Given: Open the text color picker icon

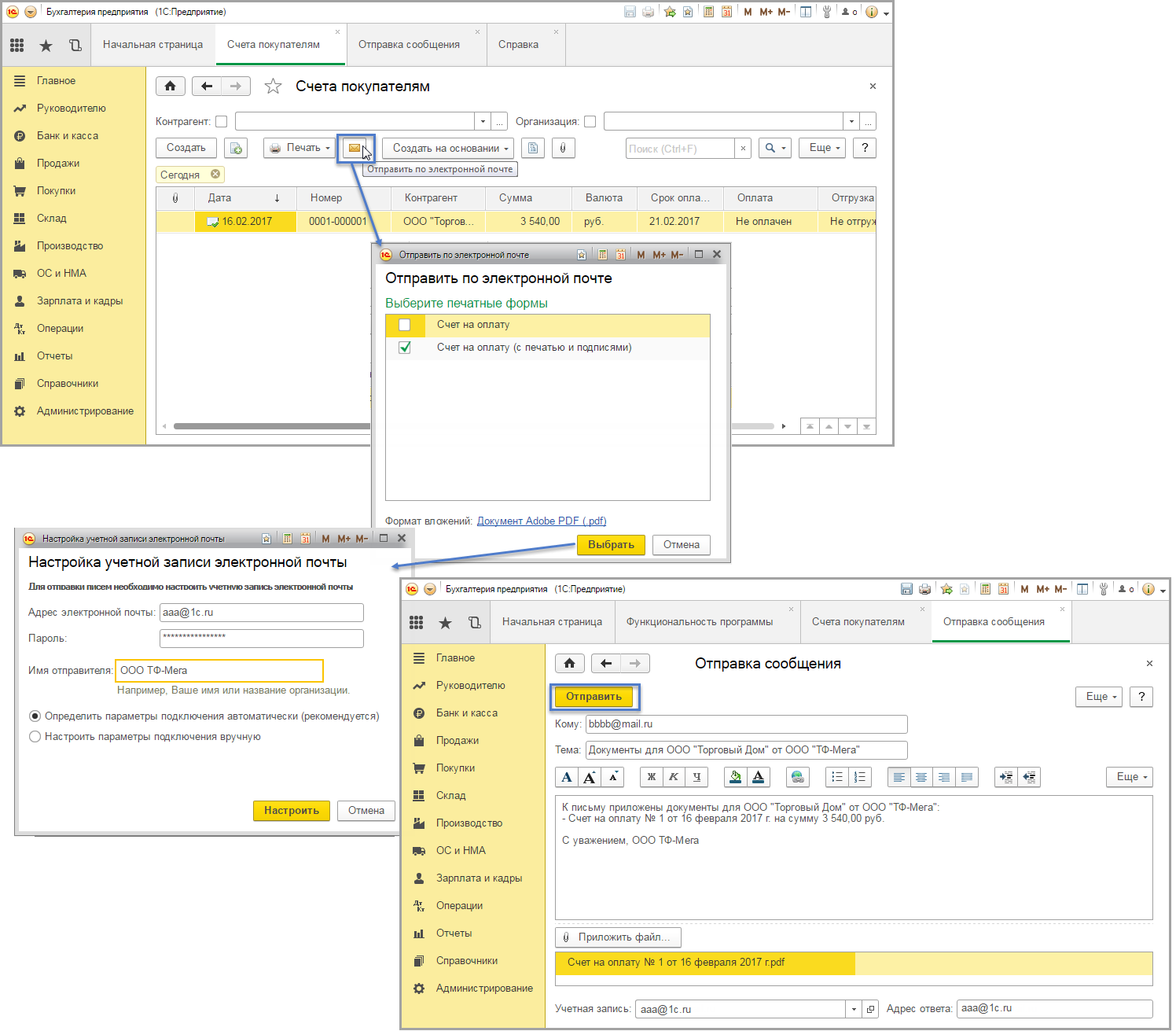Looking at the screenshot, I should click(758, 777).
